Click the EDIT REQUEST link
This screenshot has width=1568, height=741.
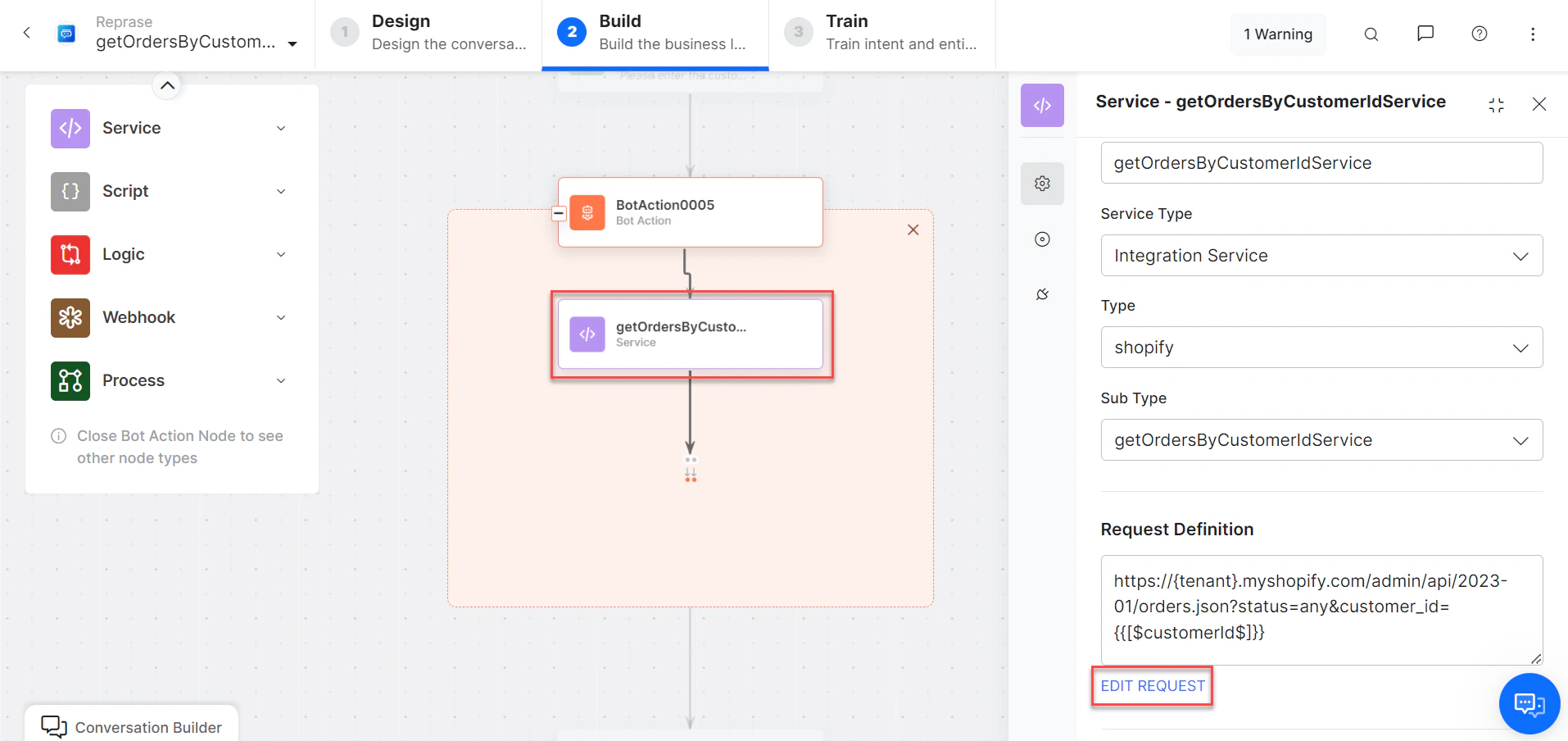point(1151,686)
